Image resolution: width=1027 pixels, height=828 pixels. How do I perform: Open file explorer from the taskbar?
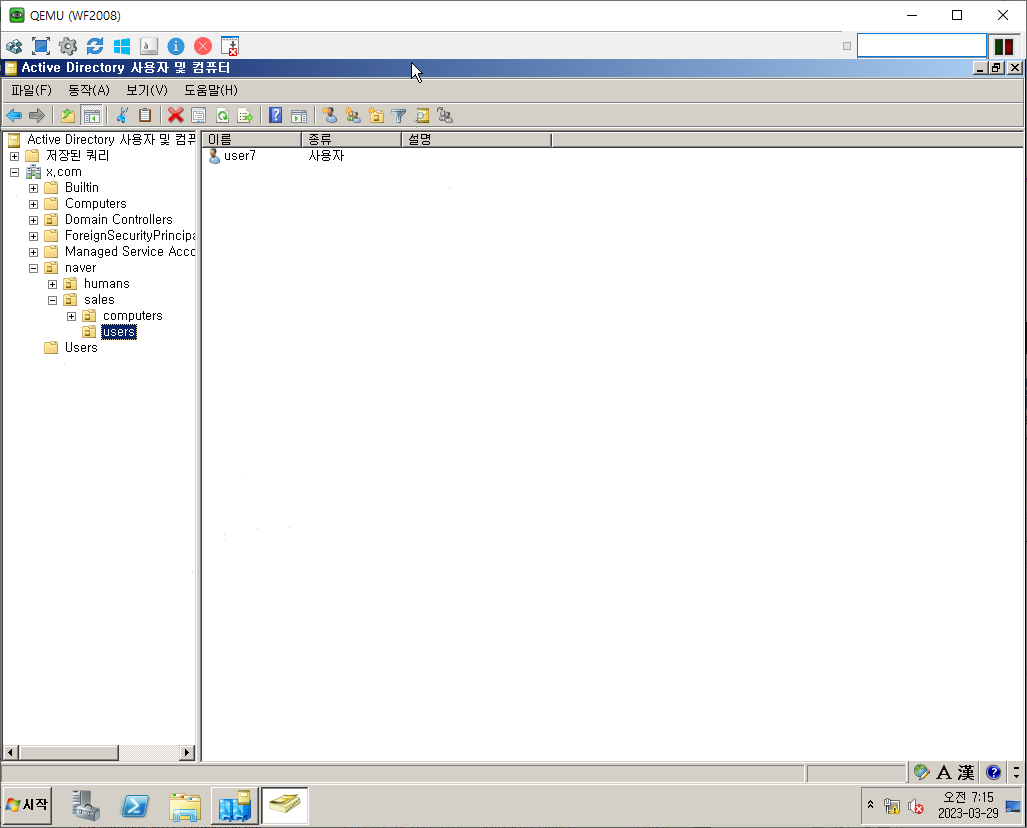(x=185, y=806)
